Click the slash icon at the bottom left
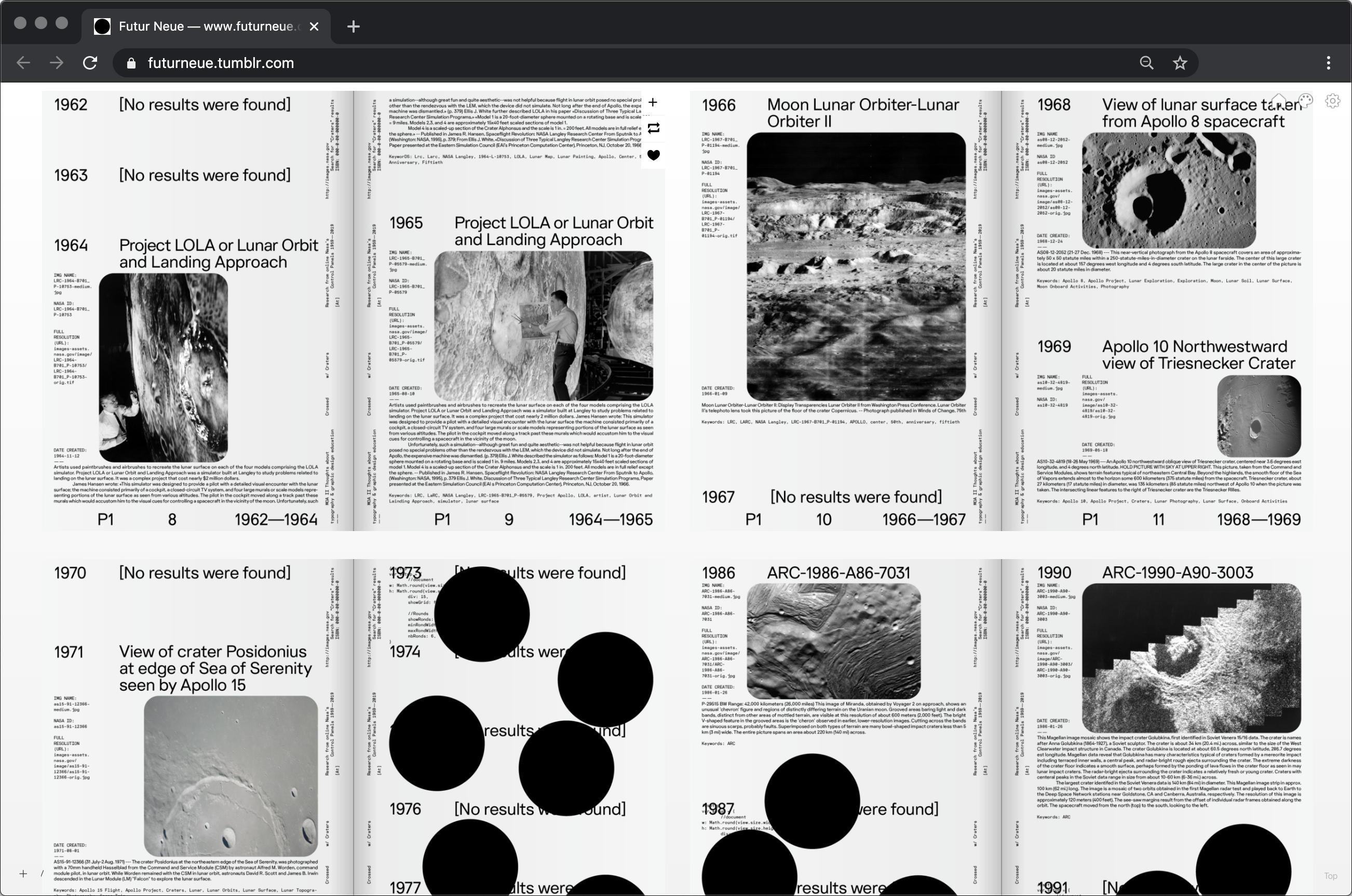The width and height of the screenshot is (1352, 896). point(42,873)
